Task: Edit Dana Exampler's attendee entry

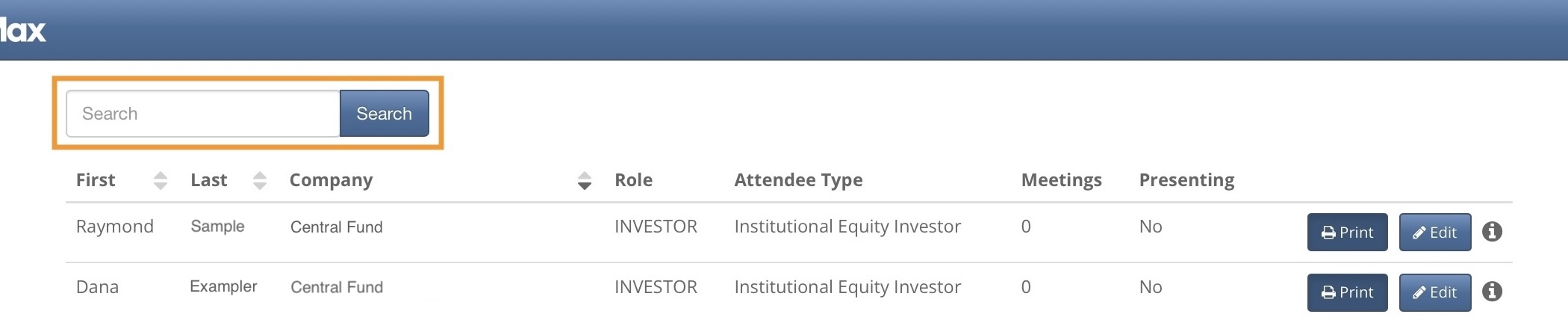Action: tap(1434, 292)
